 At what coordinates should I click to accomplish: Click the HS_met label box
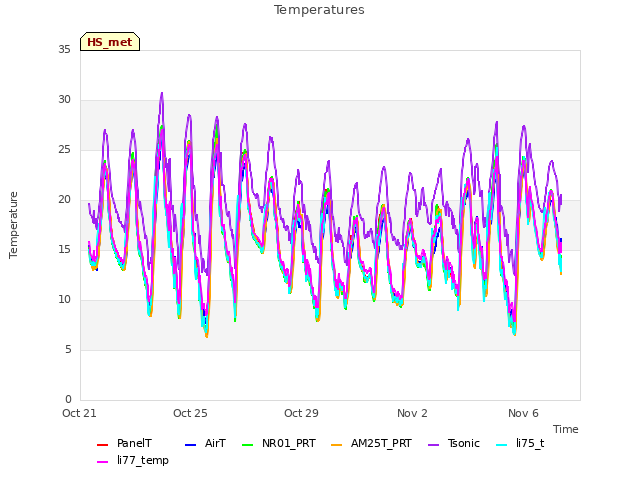110,42
